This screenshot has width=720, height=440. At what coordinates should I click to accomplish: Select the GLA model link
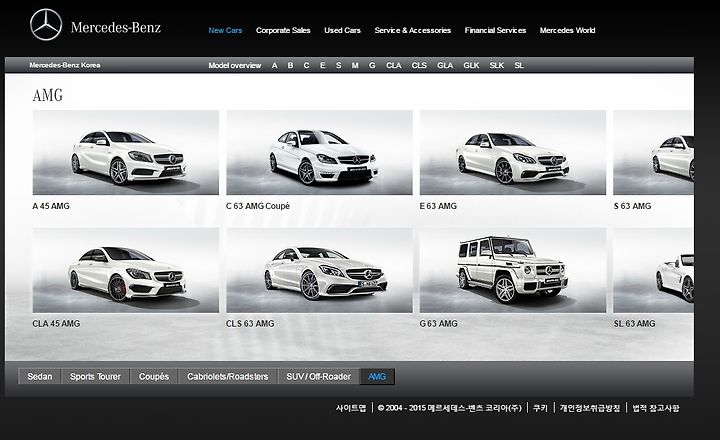(x=445, y=66)
